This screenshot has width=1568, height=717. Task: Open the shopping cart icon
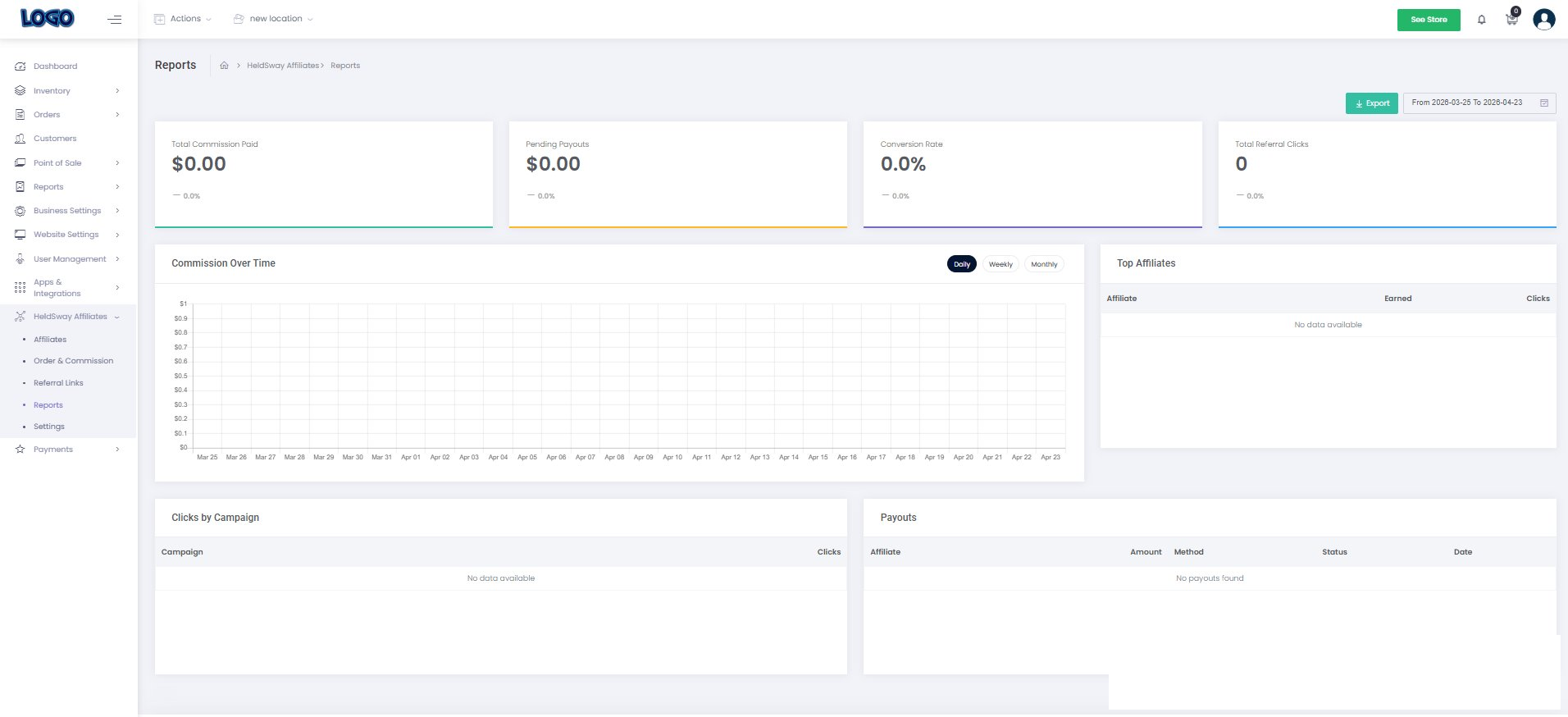[x=1511, y=19]
